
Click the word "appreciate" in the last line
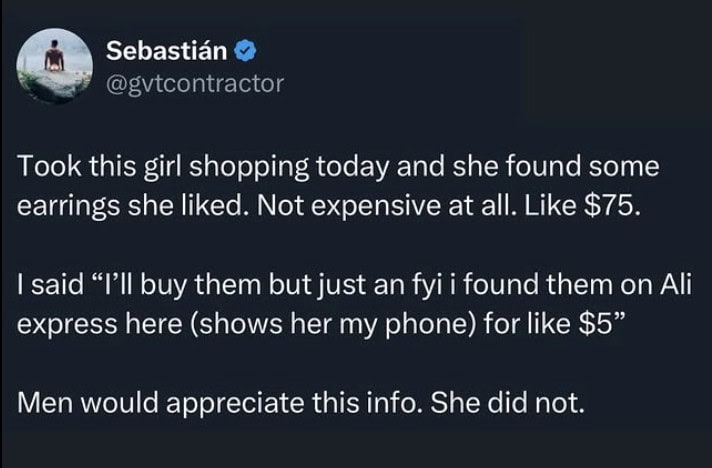tap(235, 404)
